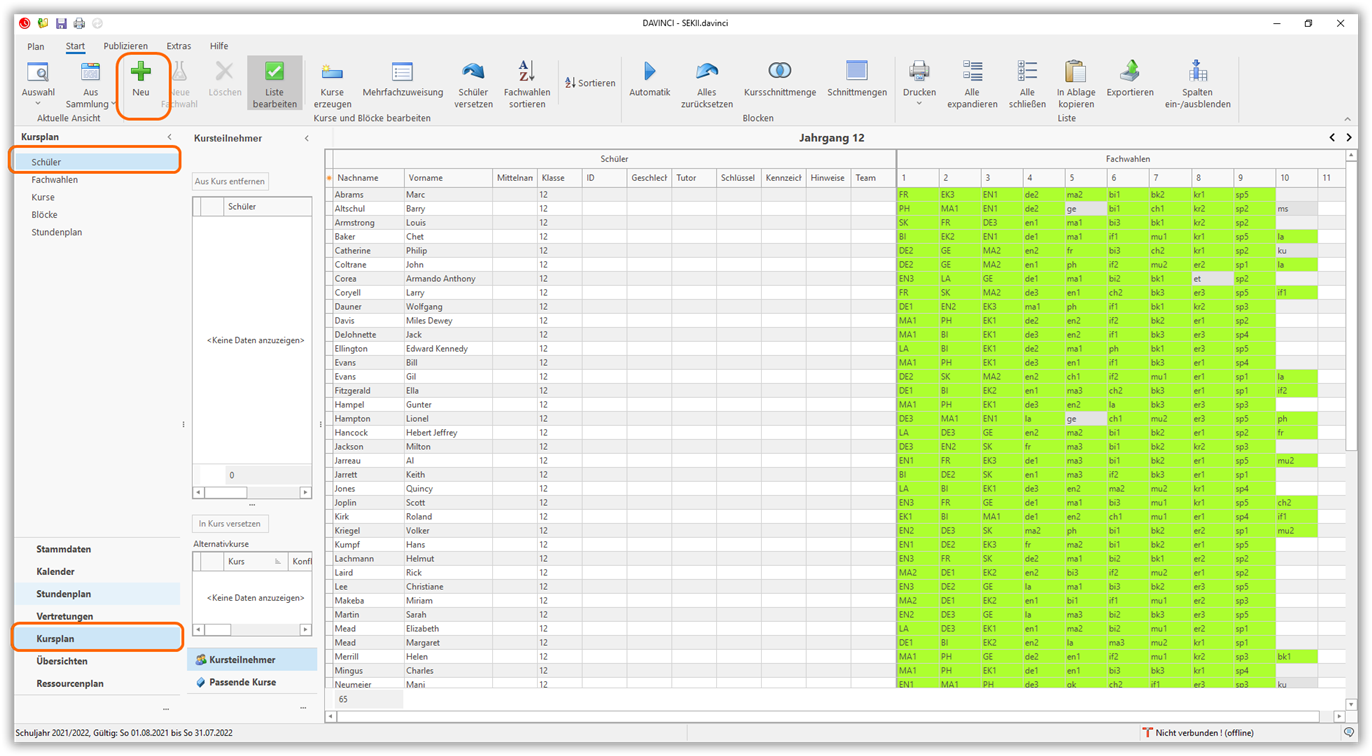The width and height of the screenshot is (1372, 756).
Task: Go to next Jahrgang with right arrow
Action: 1349,138
